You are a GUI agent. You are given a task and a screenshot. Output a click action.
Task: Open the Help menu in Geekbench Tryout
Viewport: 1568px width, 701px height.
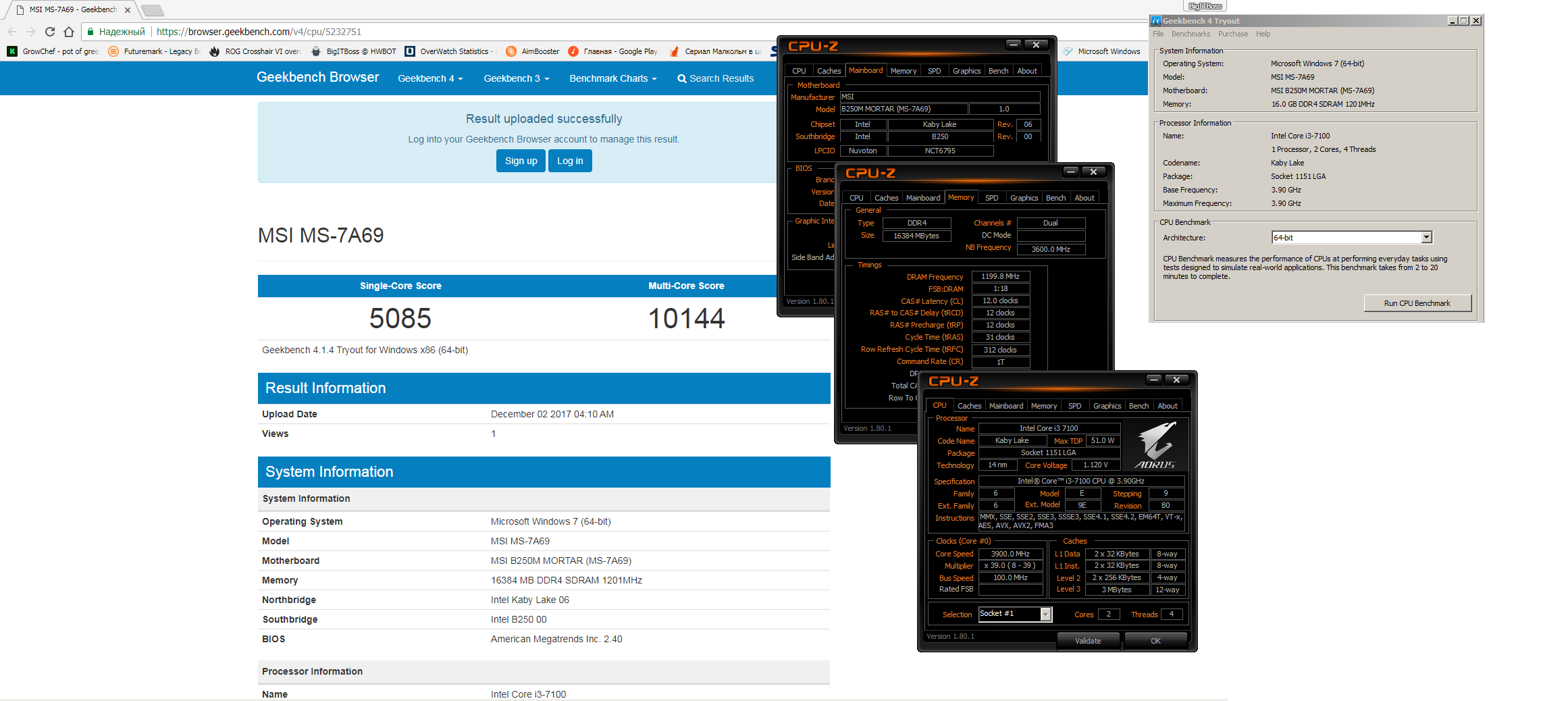[1263, 34]
